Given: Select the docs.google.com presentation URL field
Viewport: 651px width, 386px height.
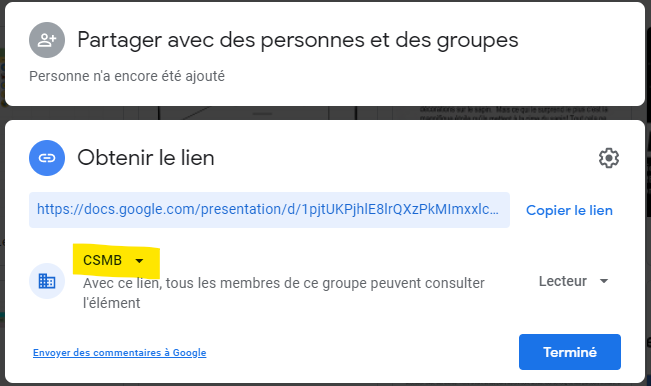Looking at the screenshot, I should pyautogui.click(x=269, y=210).
